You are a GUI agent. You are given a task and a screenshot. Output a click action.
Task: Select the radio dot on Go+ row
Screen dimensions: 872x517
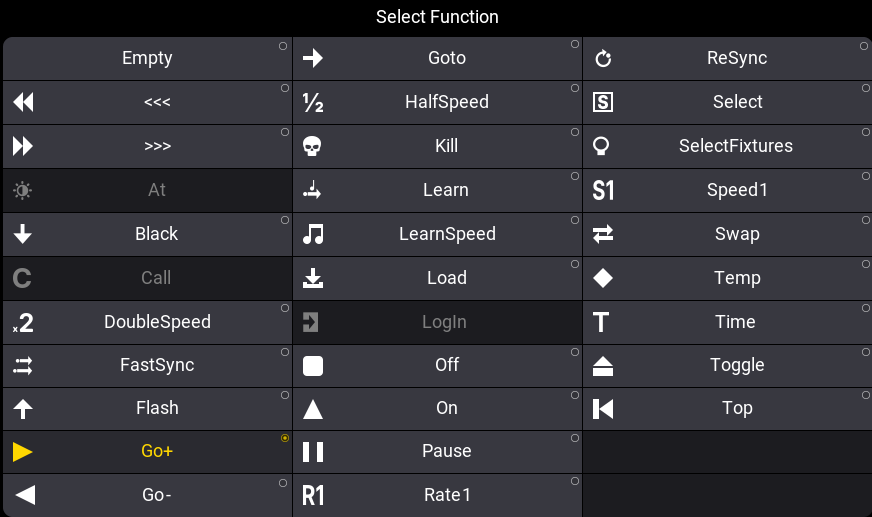tap(285, 438)
